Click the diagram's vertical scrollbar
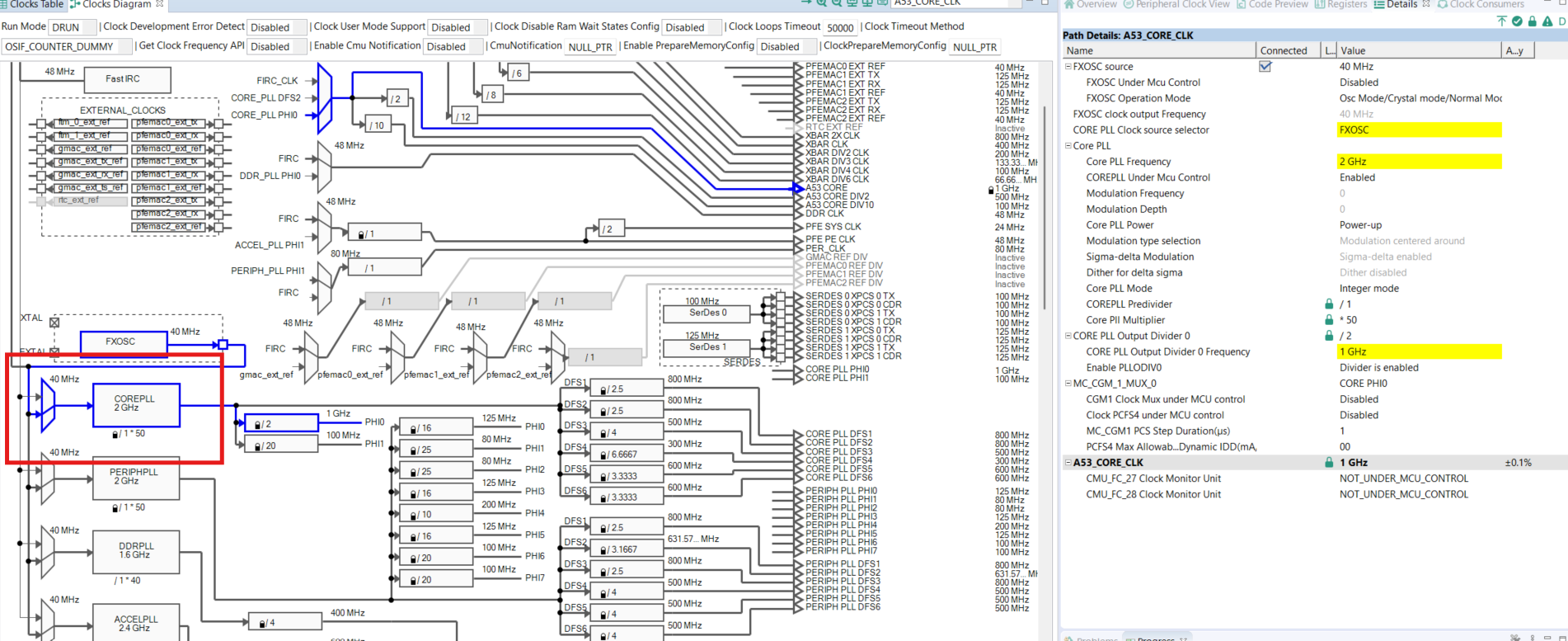 [1045, 206]
